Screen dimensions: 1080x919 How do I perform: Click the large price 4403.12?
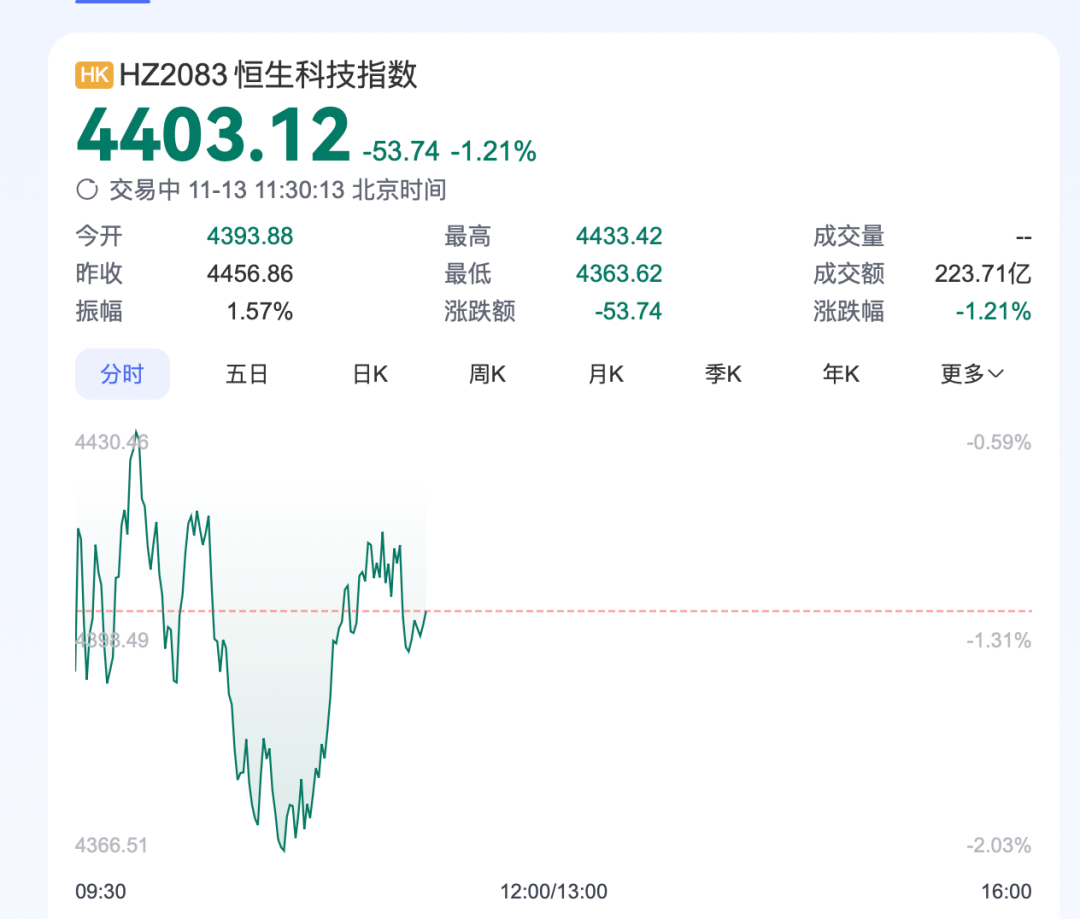[214, 135]
